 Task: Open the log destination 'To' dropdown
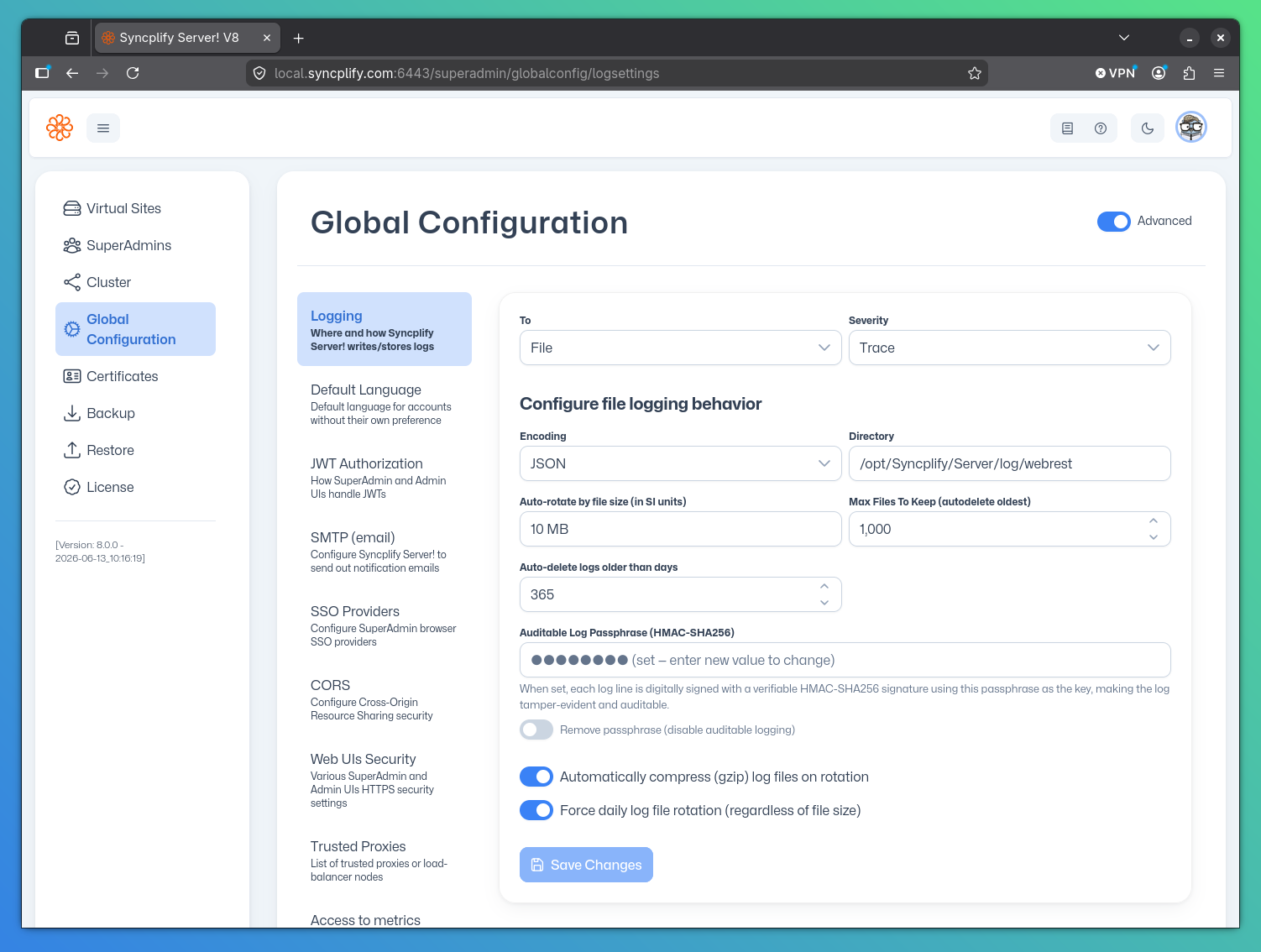pyautogui.click(x=680, y=348)
